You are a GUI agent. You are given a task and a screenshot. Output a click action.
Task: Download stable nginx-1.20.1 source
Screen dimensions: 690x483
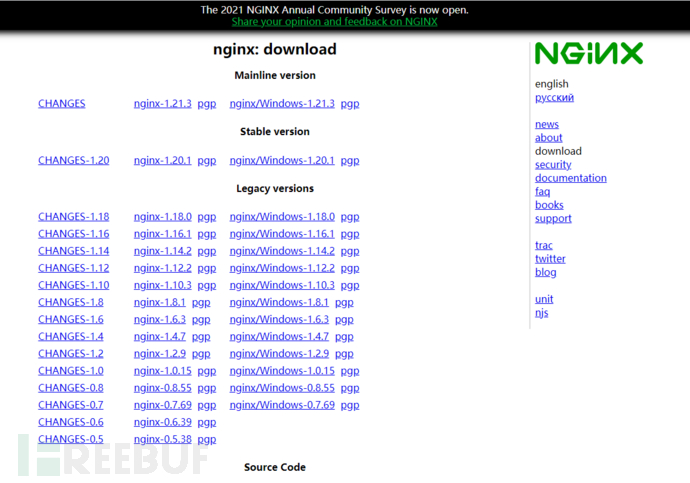tap(162, 161)
